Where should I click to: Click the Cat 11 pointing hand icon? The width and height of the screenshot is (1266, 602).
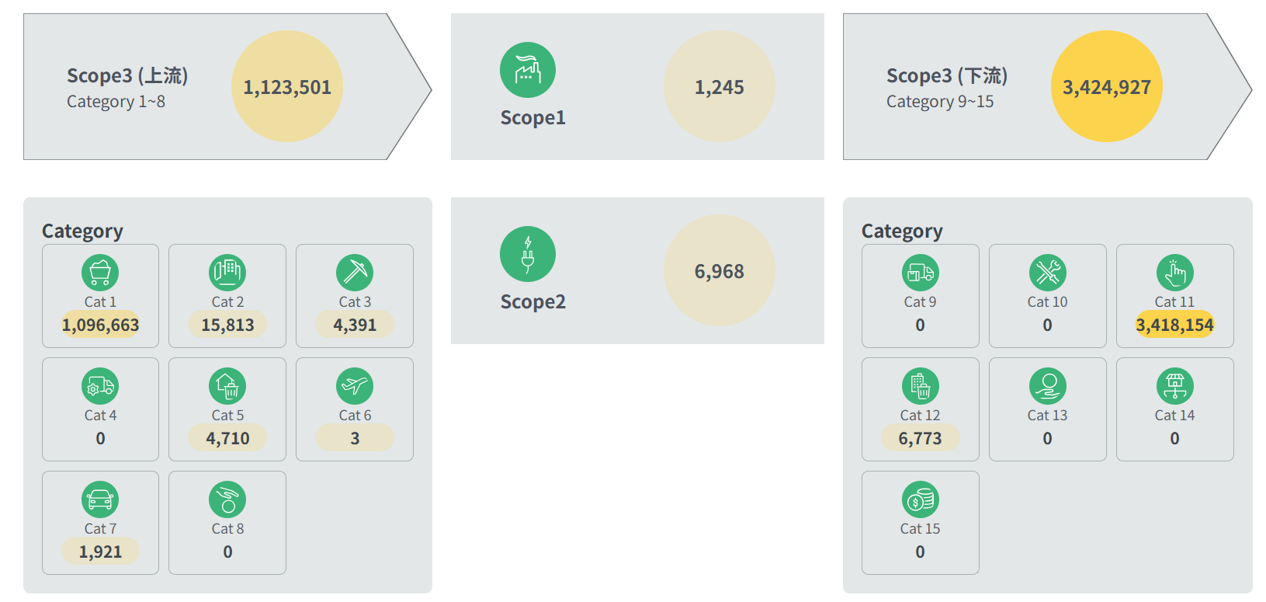click(x=1175, y=272)
